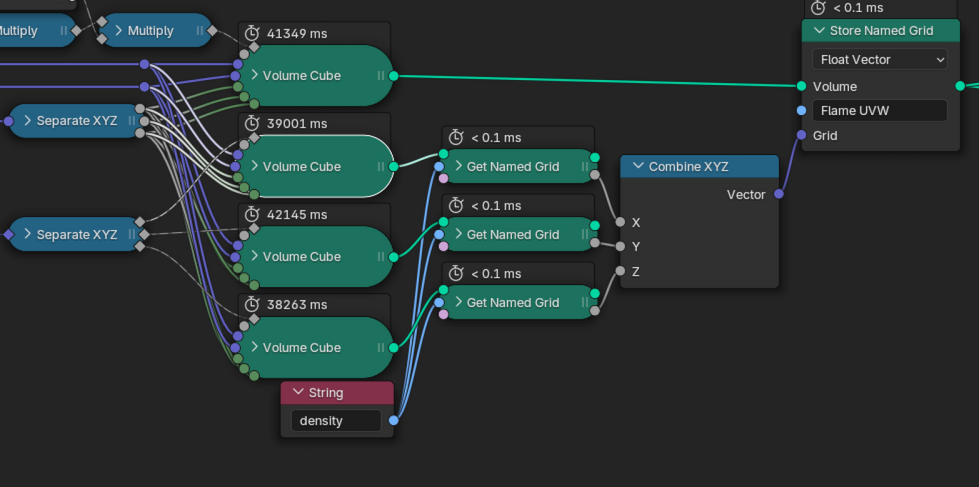Collapse the Combine XYZ node
This screenshot has width=979, height=487.
click(638, 167)
